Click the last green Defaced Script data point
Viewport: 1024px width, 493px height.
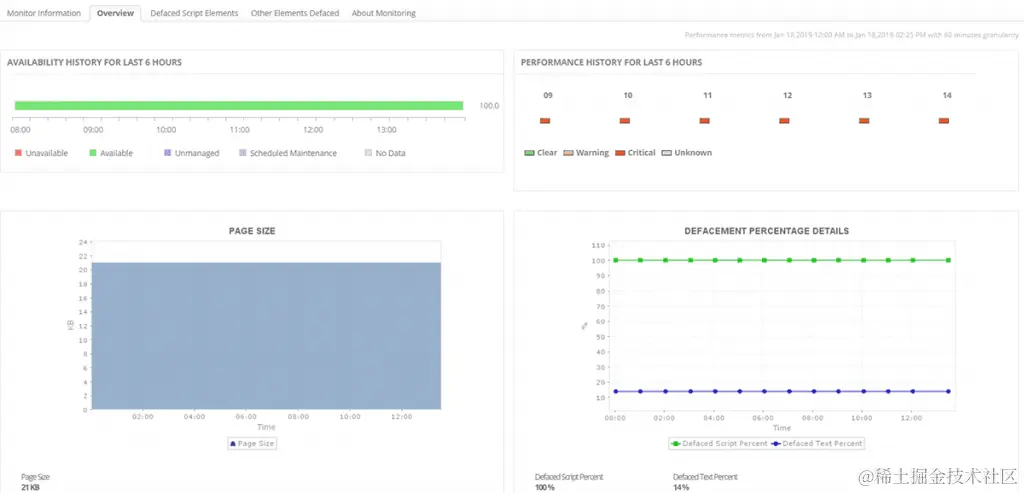pyautogui.click(x=948, y=260)
